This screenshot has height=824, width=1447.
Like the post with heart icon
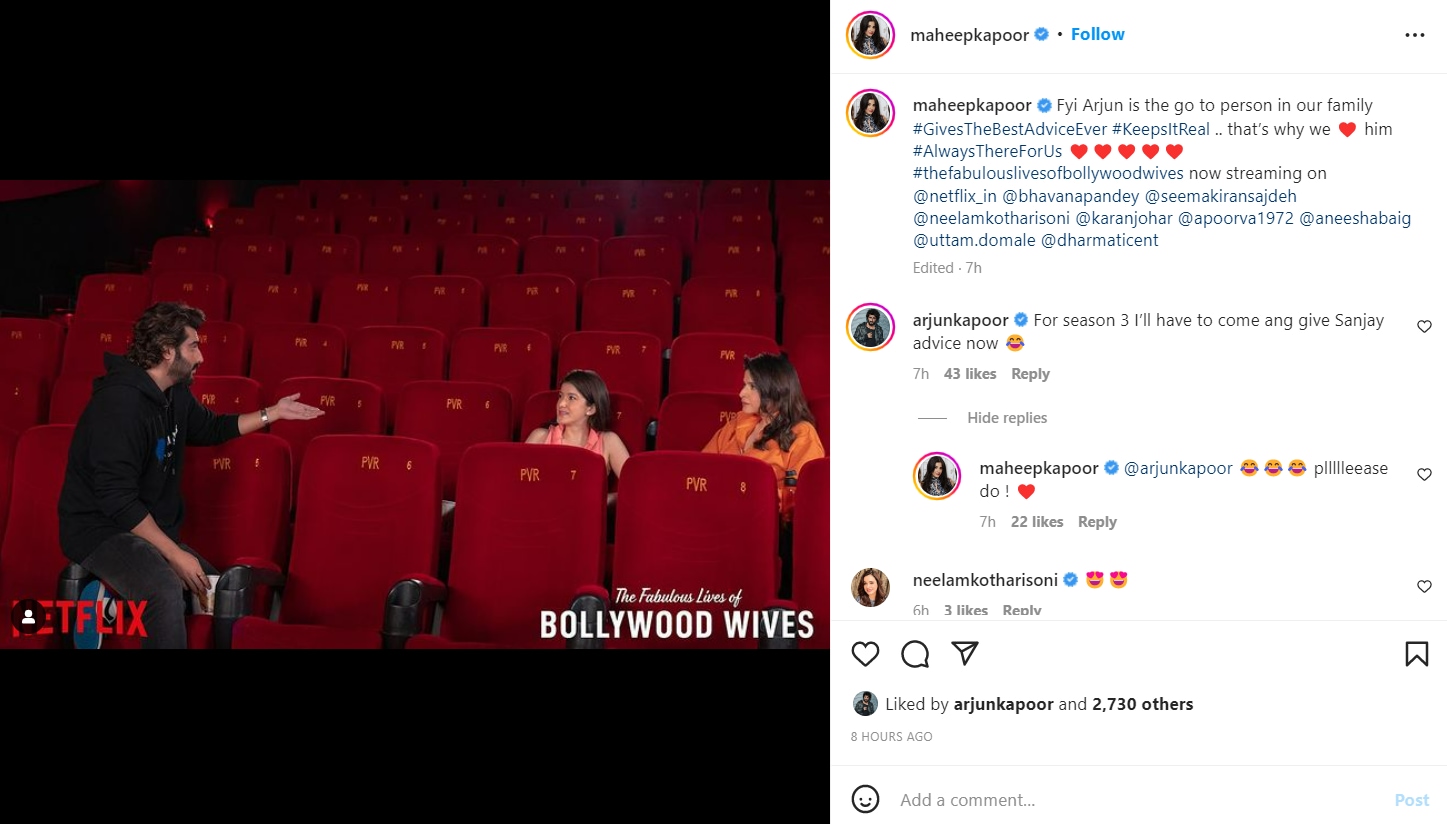[x=865, y=654]
